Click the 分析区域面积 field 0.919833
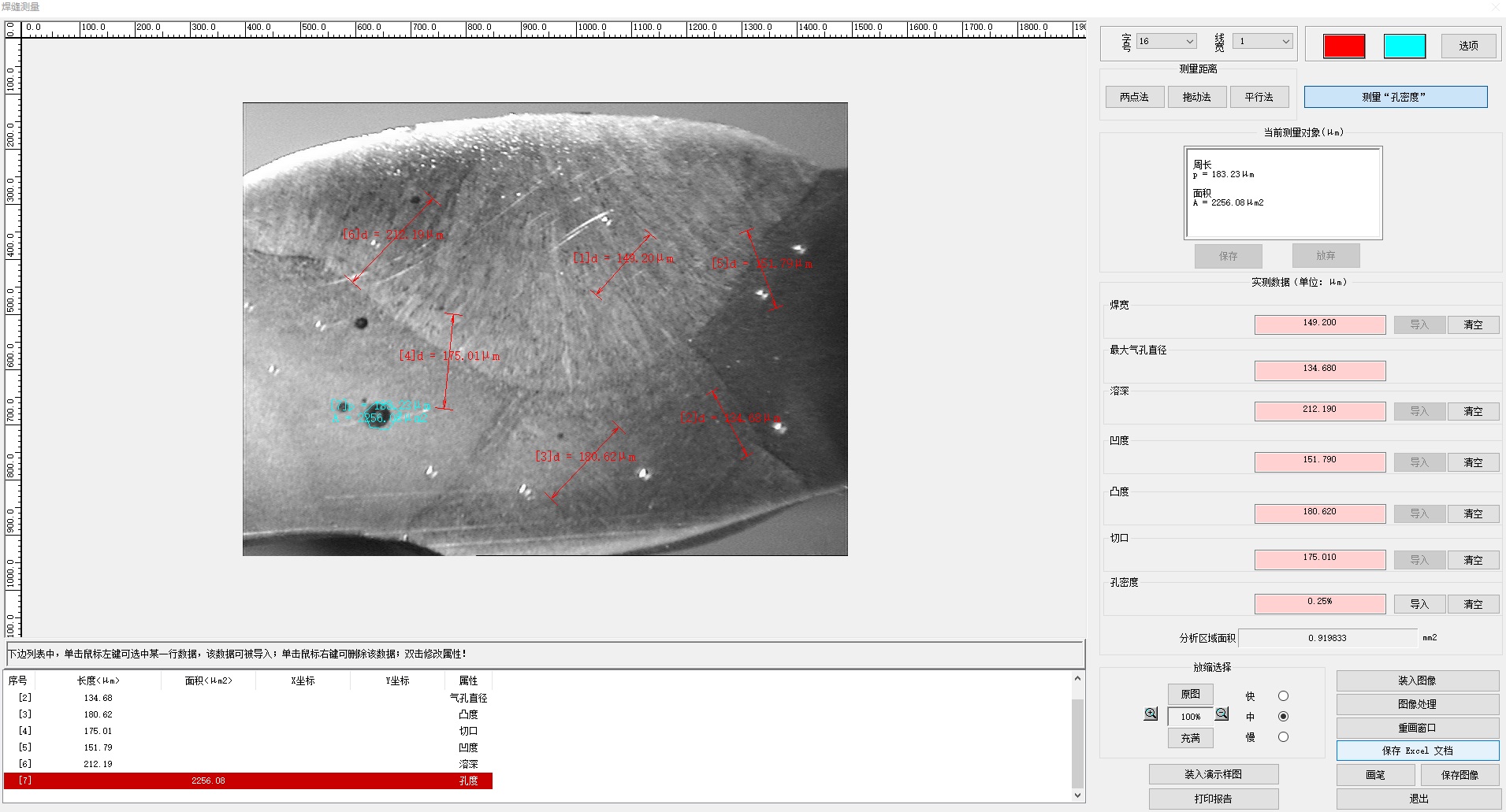 point(1328,638)
